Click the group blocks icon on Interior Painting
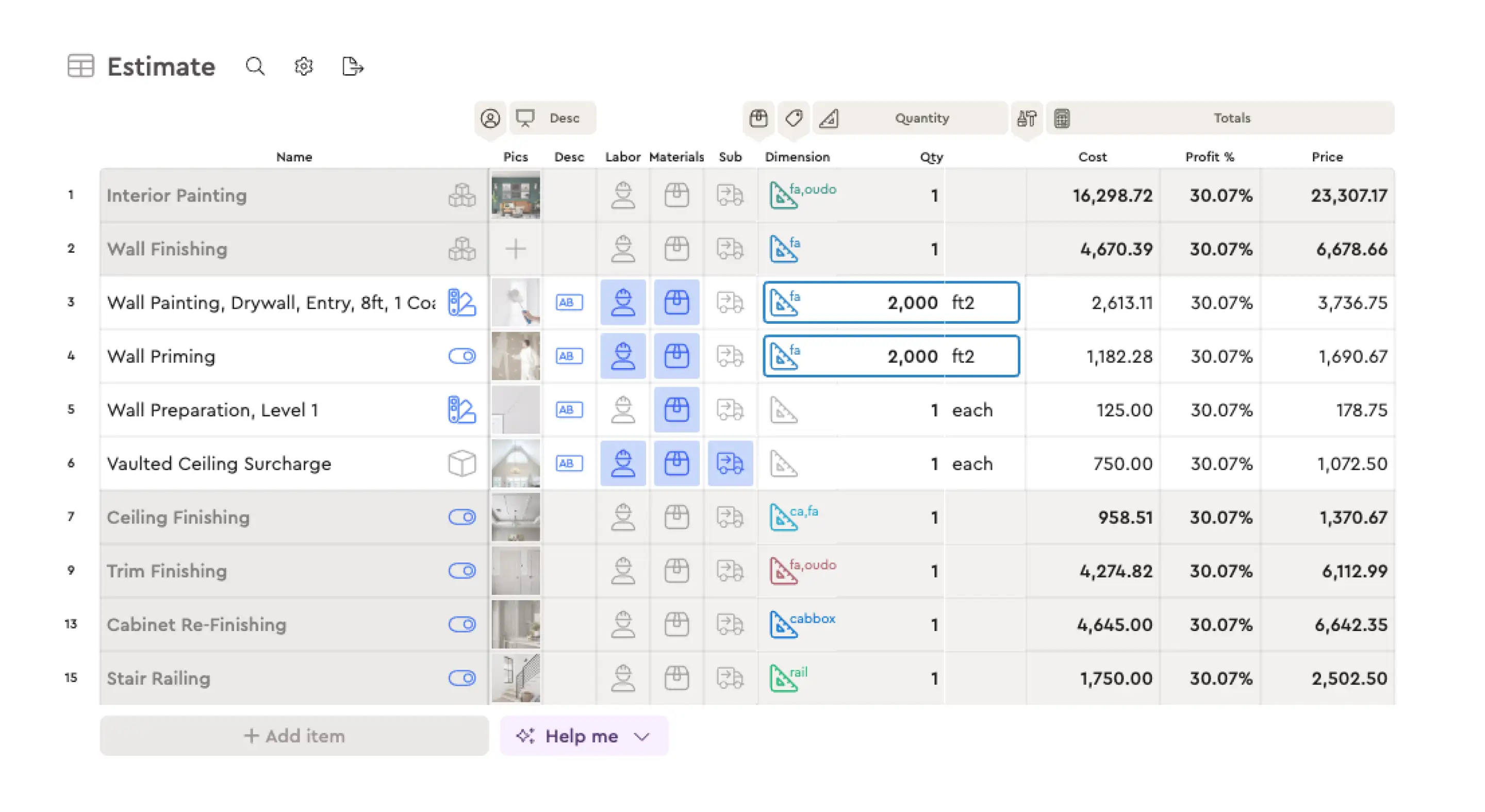Screen dimensions: 1485x812 coord(462,195)
